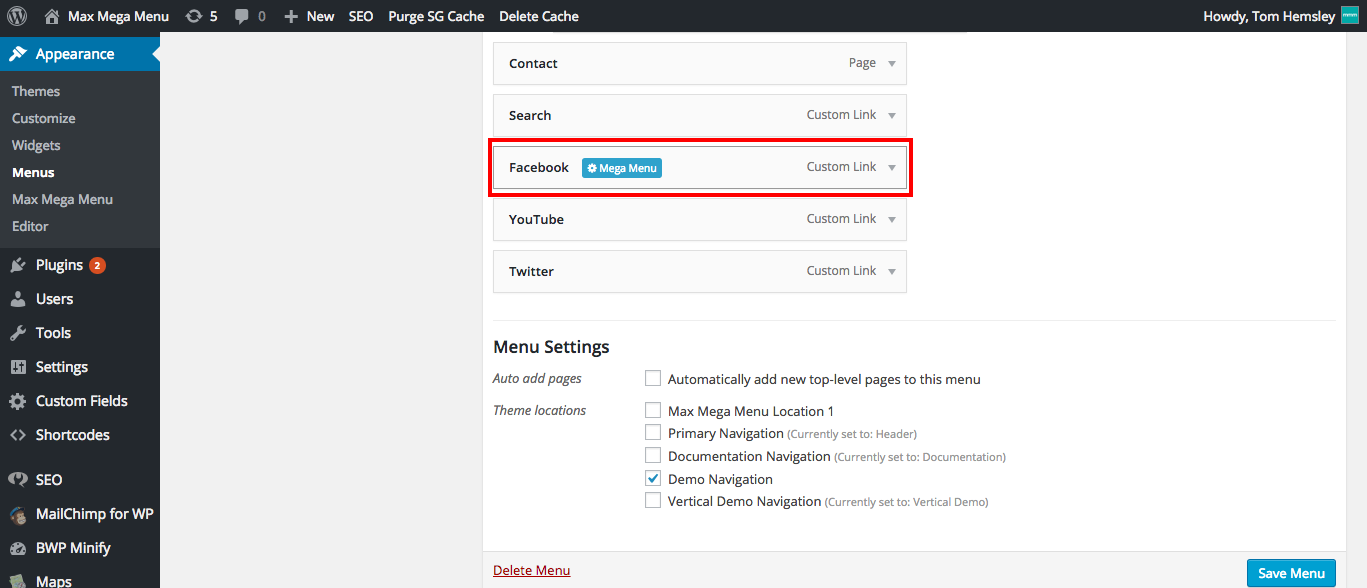The image size is (1367, 588).
Task: Click the comments bubble icon
Action: [x=242, y=17]
